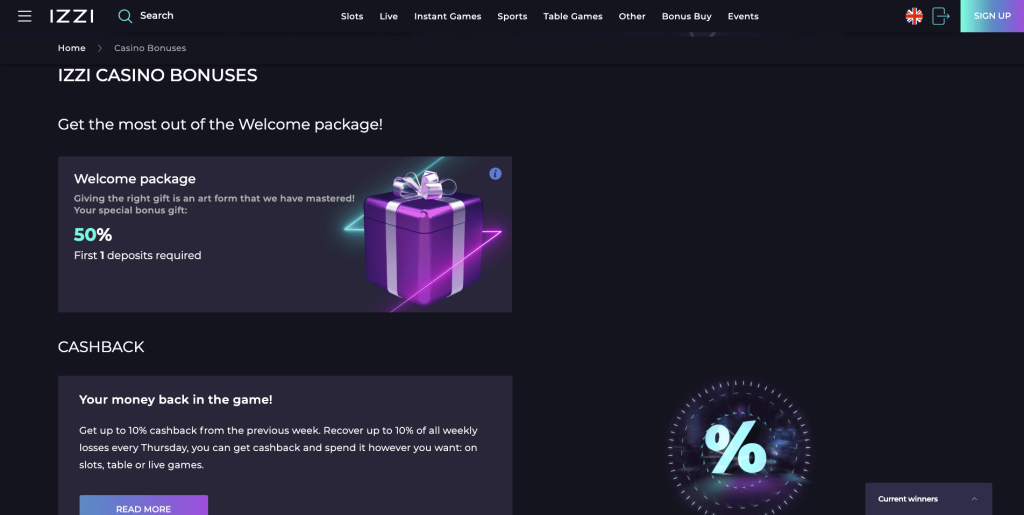Show Welcome package info icon
This screenshot has width=1024, height=515.
[x=495, y=174]
